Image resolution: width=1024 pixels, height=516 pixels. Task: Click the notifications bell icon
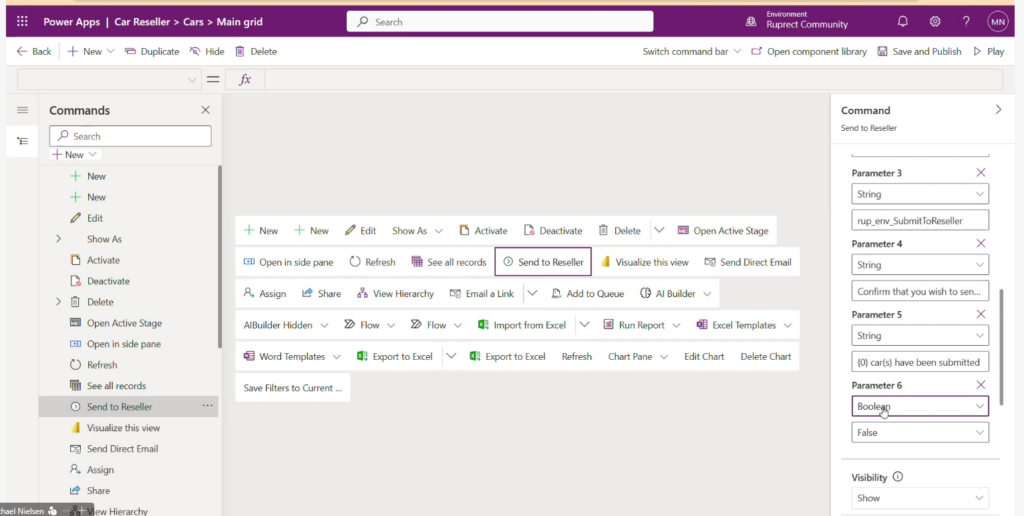tap(903, 21)
